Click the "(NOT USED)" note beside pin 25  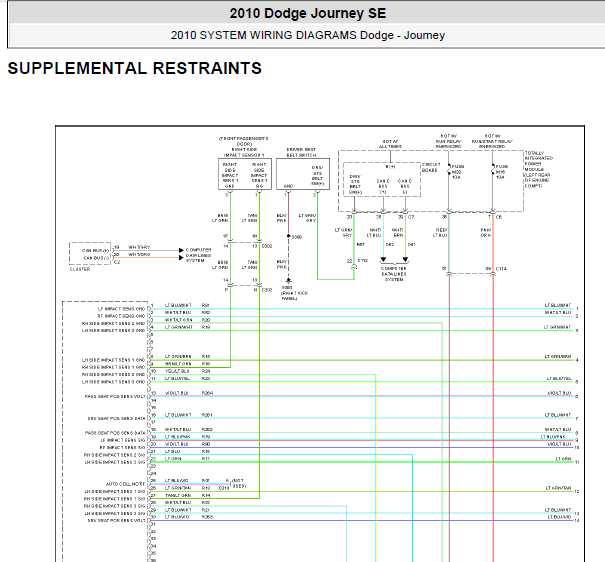(x=238, y=484)
